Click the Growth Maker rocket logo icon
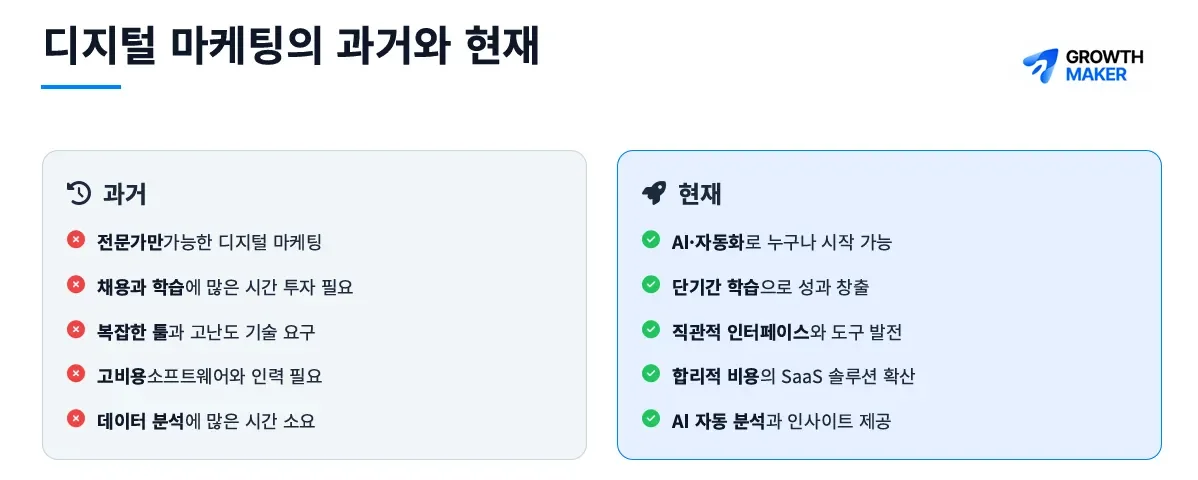 (1040, 66)
